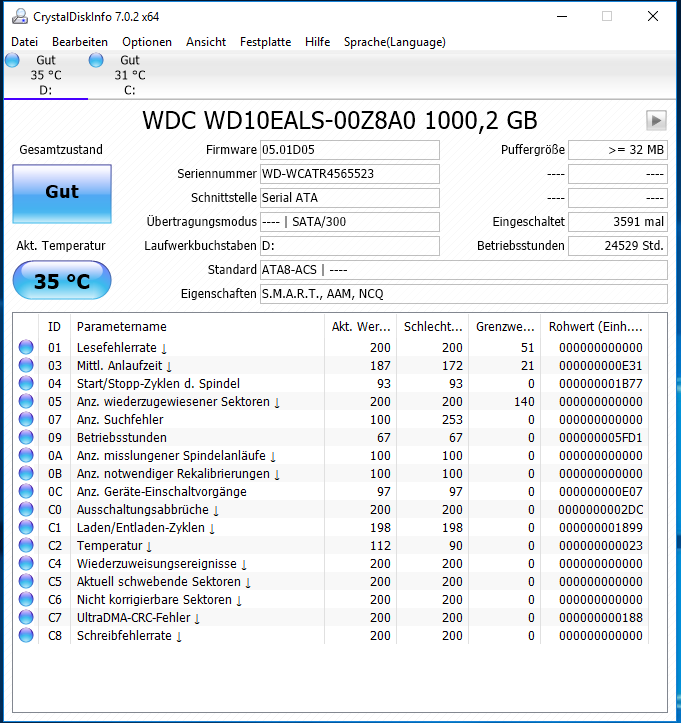681x723 pixels.
Task: Open the Sprache(Language) menu
Action: point(395,42)
